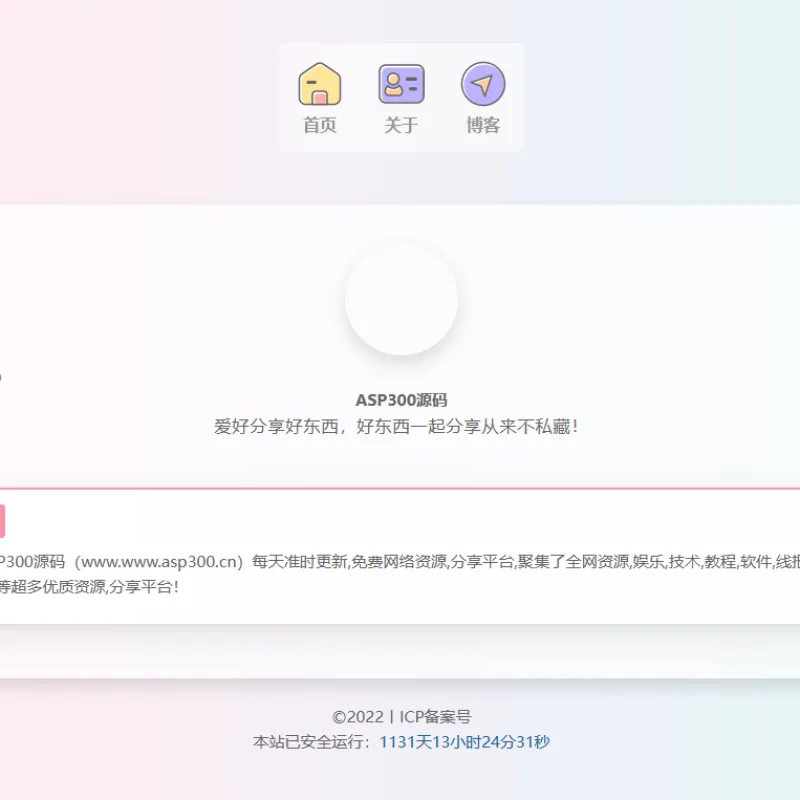
Task: Open the purple ID card 关于 icon
Action: (402, 84)
